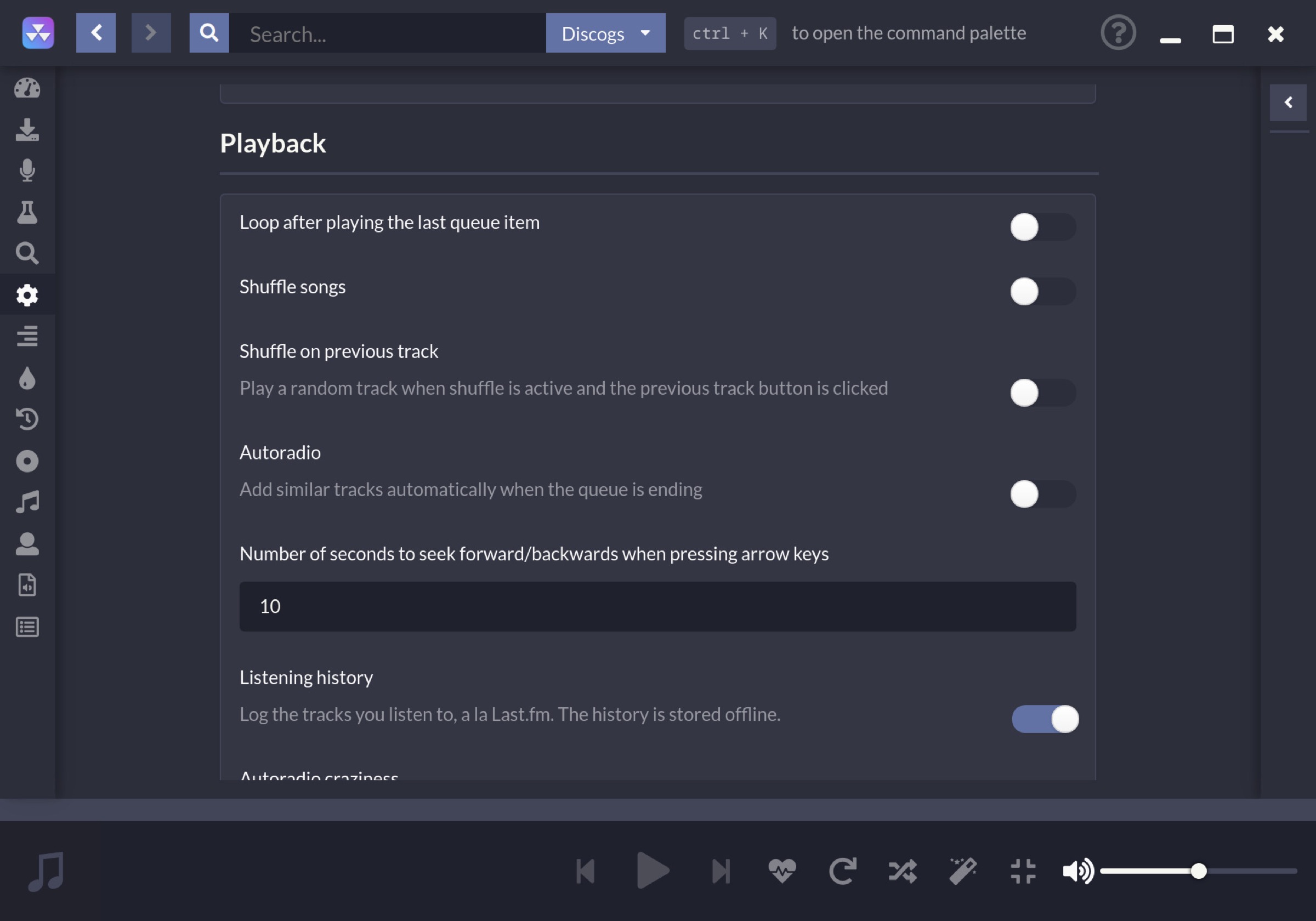
Task: Open the Downloads sidebar icon
Action: point(27,129)
